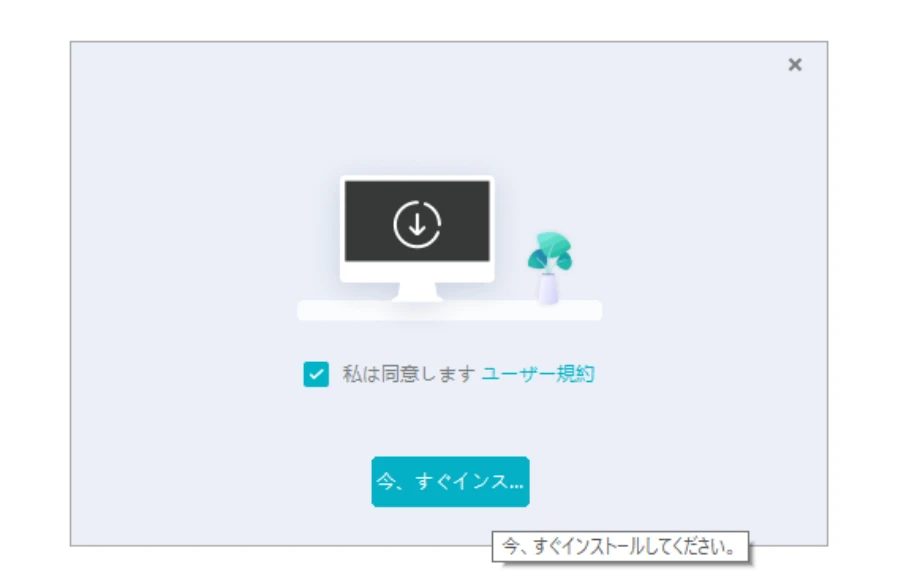Click the 私は同意します label text
The height and width of the screenshot is (586, 900).
click(x=408, y=375)
